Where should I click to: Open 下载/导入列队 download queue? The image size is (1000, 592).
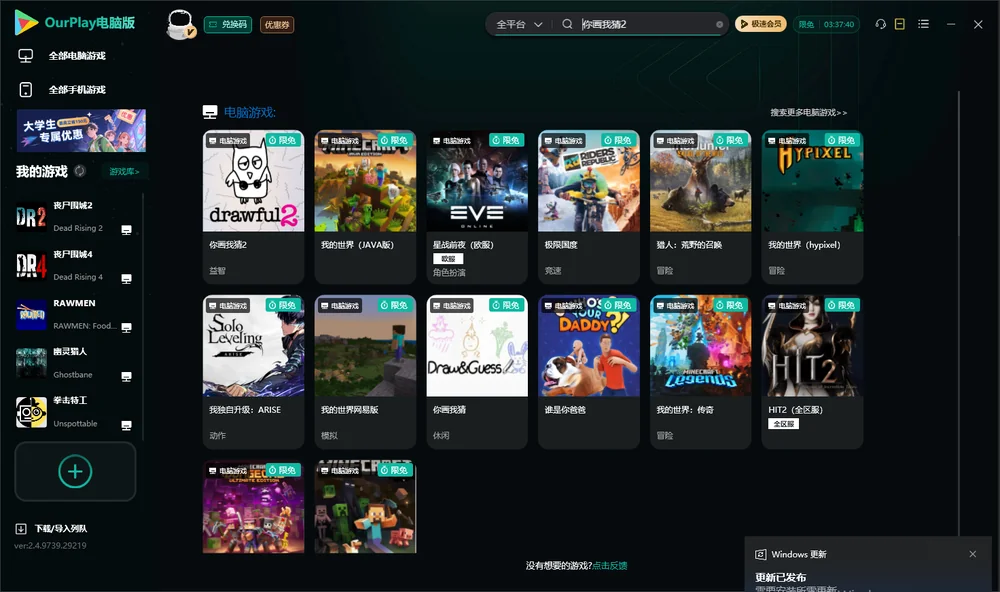(61, 528)
